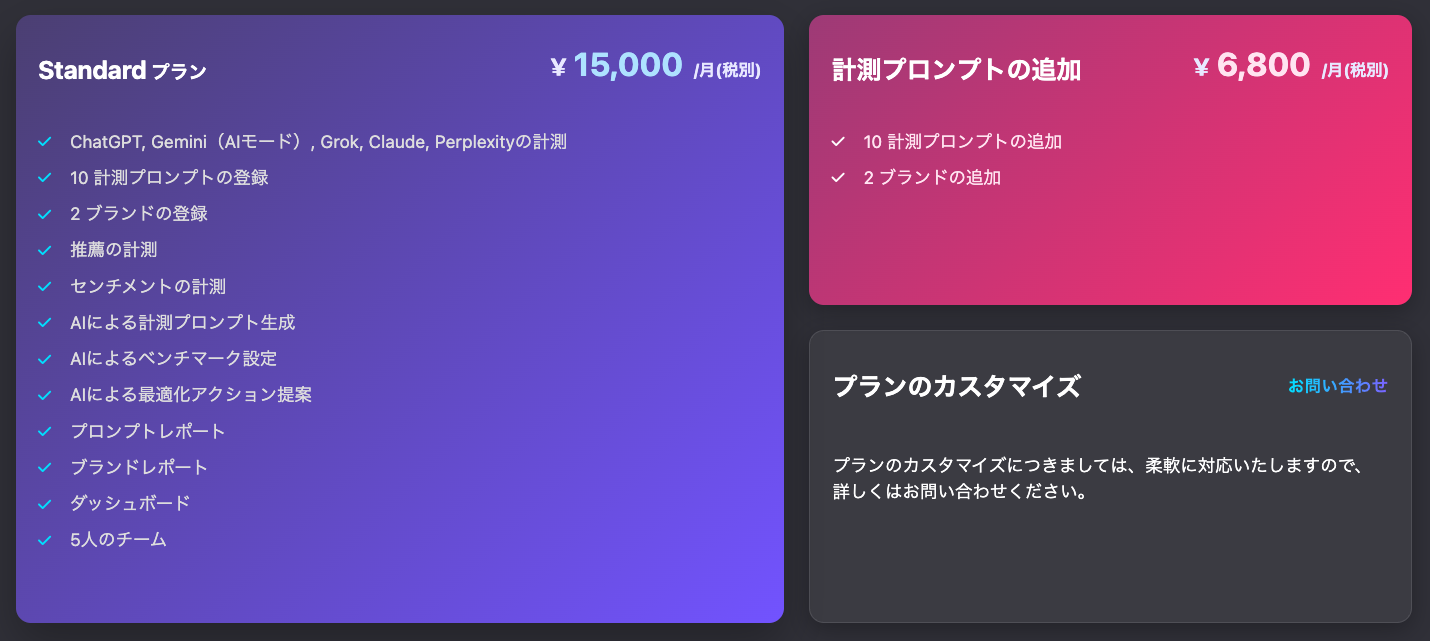Click checkmark beside 推薦の計測
This screenshot has height=641, width=1430.
[x=44, y=250]
